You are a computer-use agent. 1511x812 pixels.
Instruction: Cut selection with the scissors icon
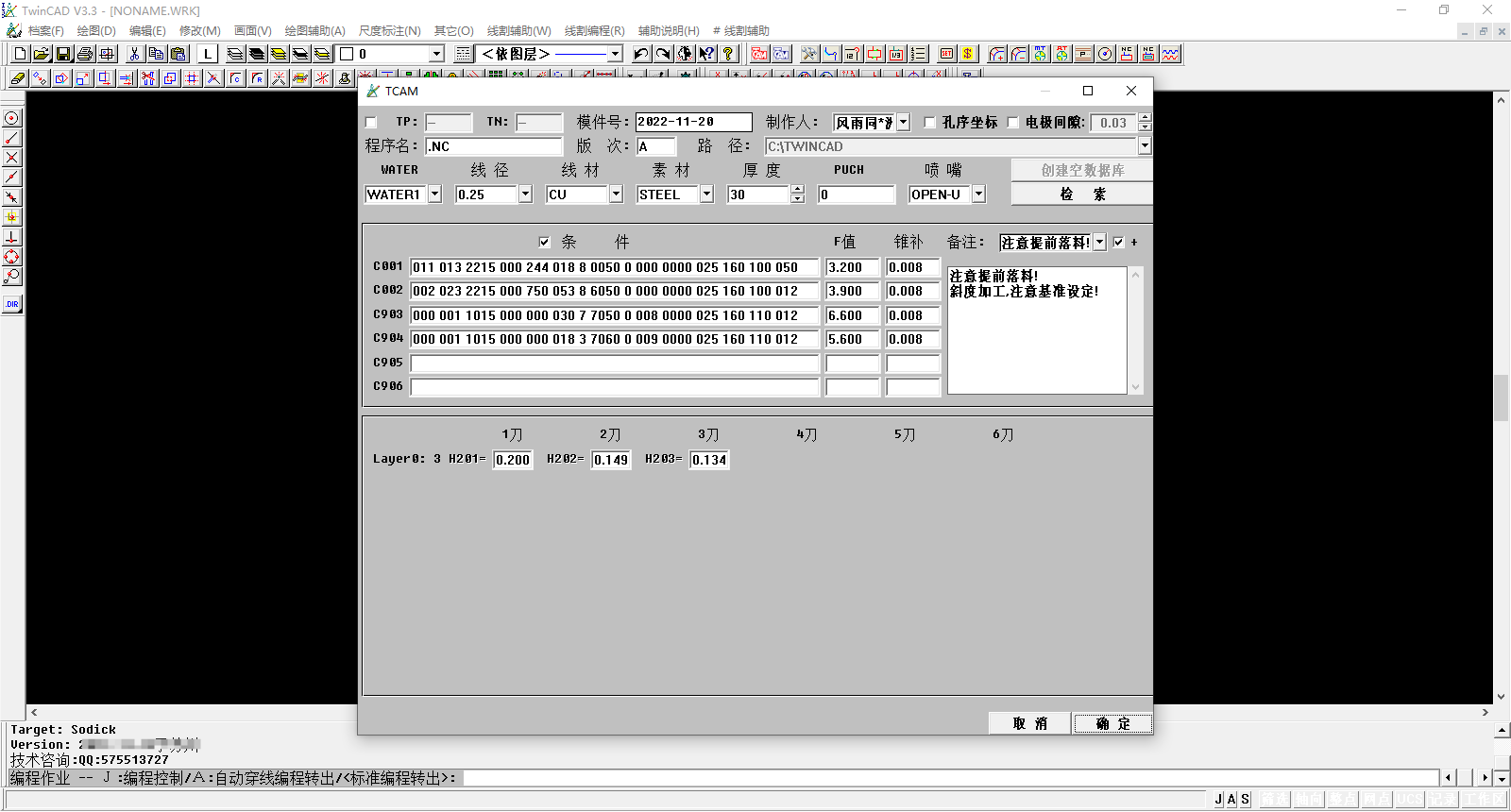click(x=134, y=54)
